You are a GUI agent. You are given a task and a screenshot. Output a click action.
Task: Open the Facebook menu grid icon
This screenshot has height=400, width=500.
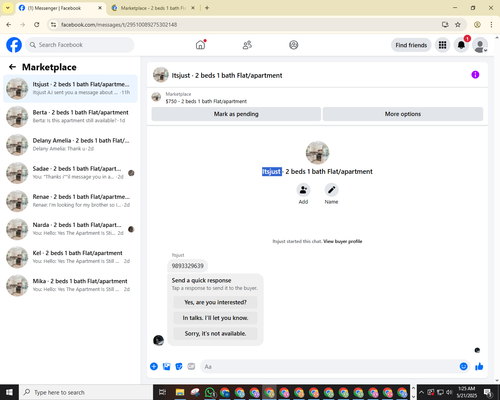[442, 45]
